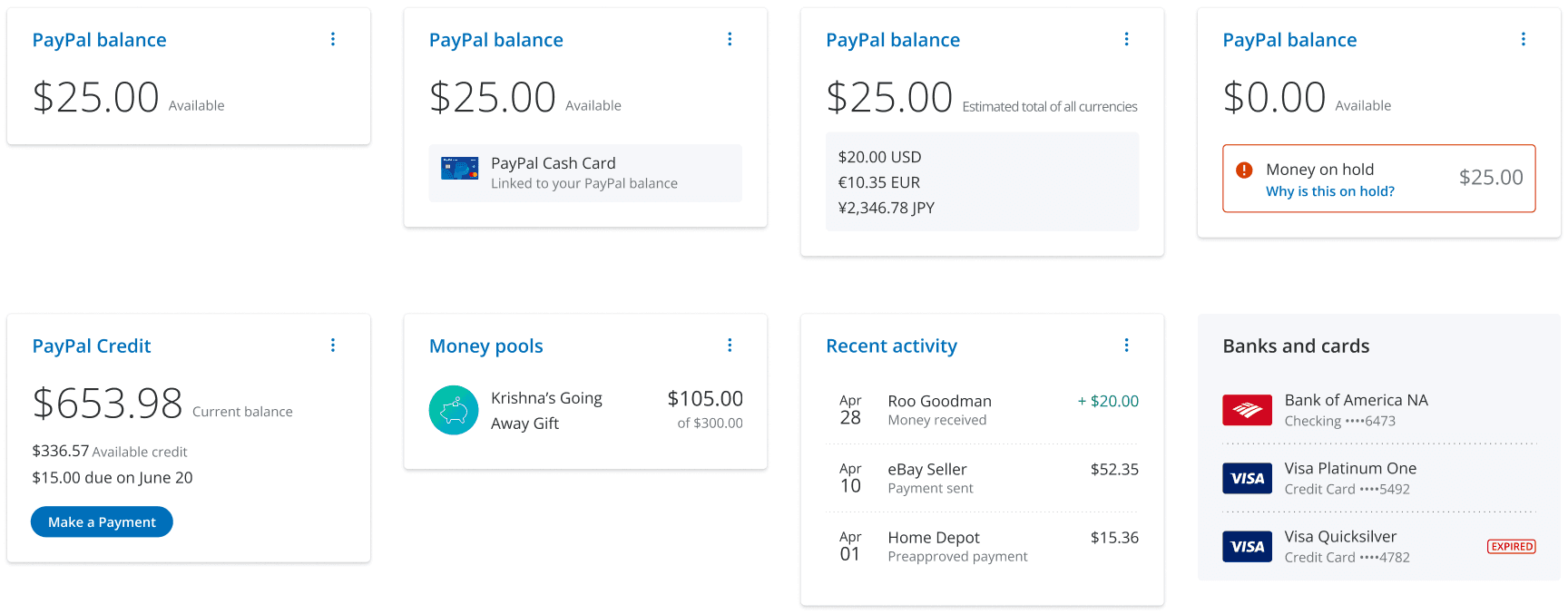1568x614 pixels.
Task: Open 'Why is this on hold?' link
Action: click(x=1329, y=191)
